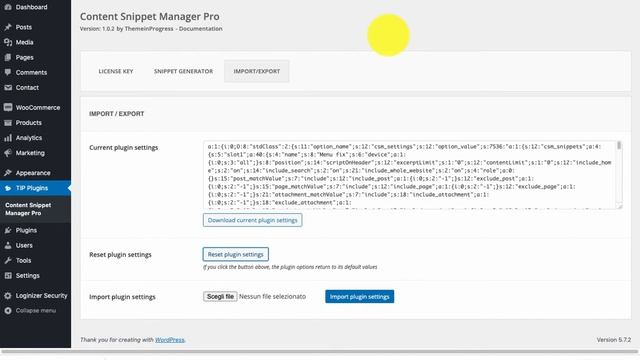This screenshot has width=640, height=360.
Task: Click the Media icon in sidebar
Action: pos(8,42)
